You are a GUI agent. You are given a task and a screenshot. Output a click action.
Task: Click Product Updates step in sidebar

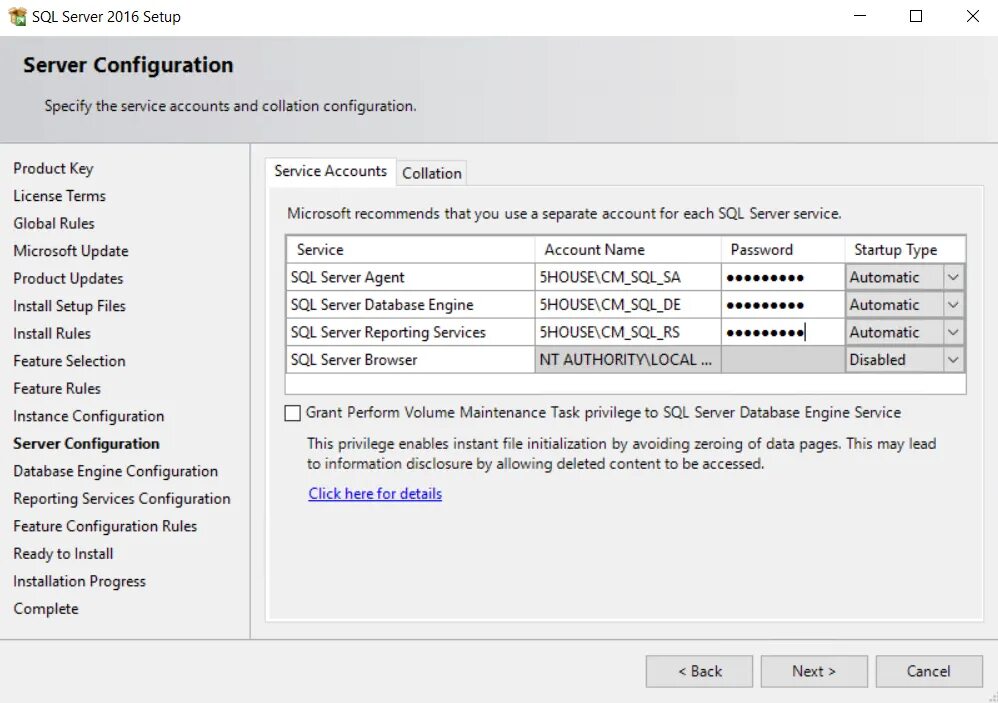coord(68,278)
